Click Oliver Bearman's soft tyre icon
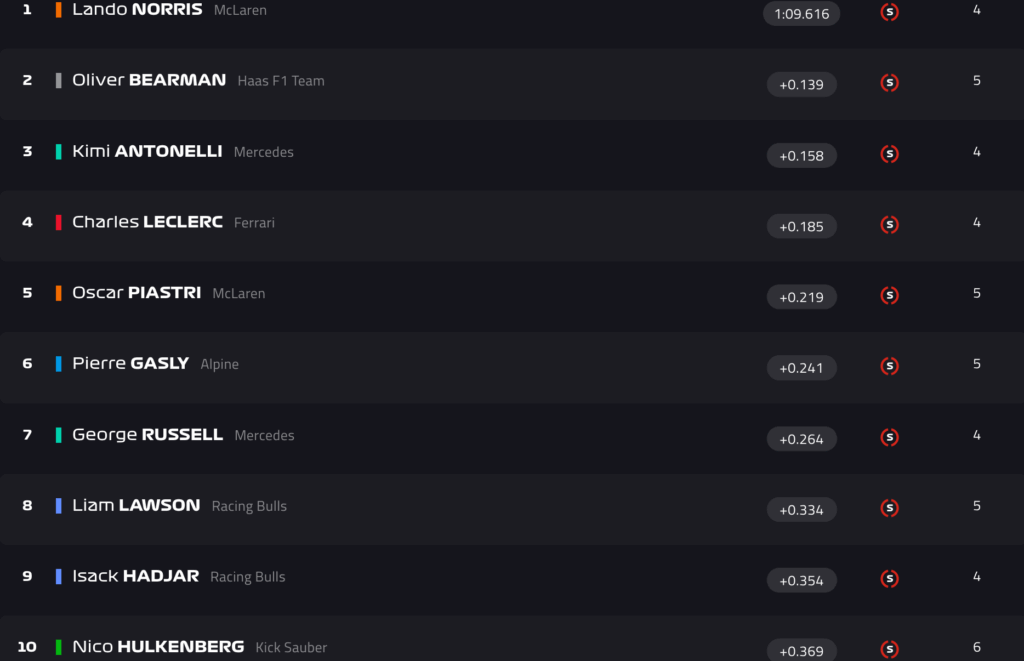 coord(889,83)
